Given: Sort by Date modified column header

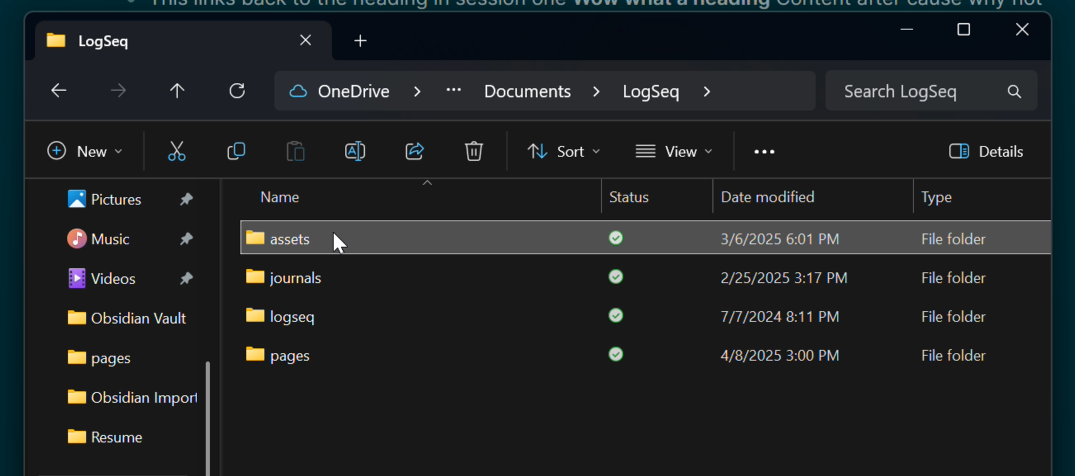Looking at the screenshot, I should click(x=767, y=198).
